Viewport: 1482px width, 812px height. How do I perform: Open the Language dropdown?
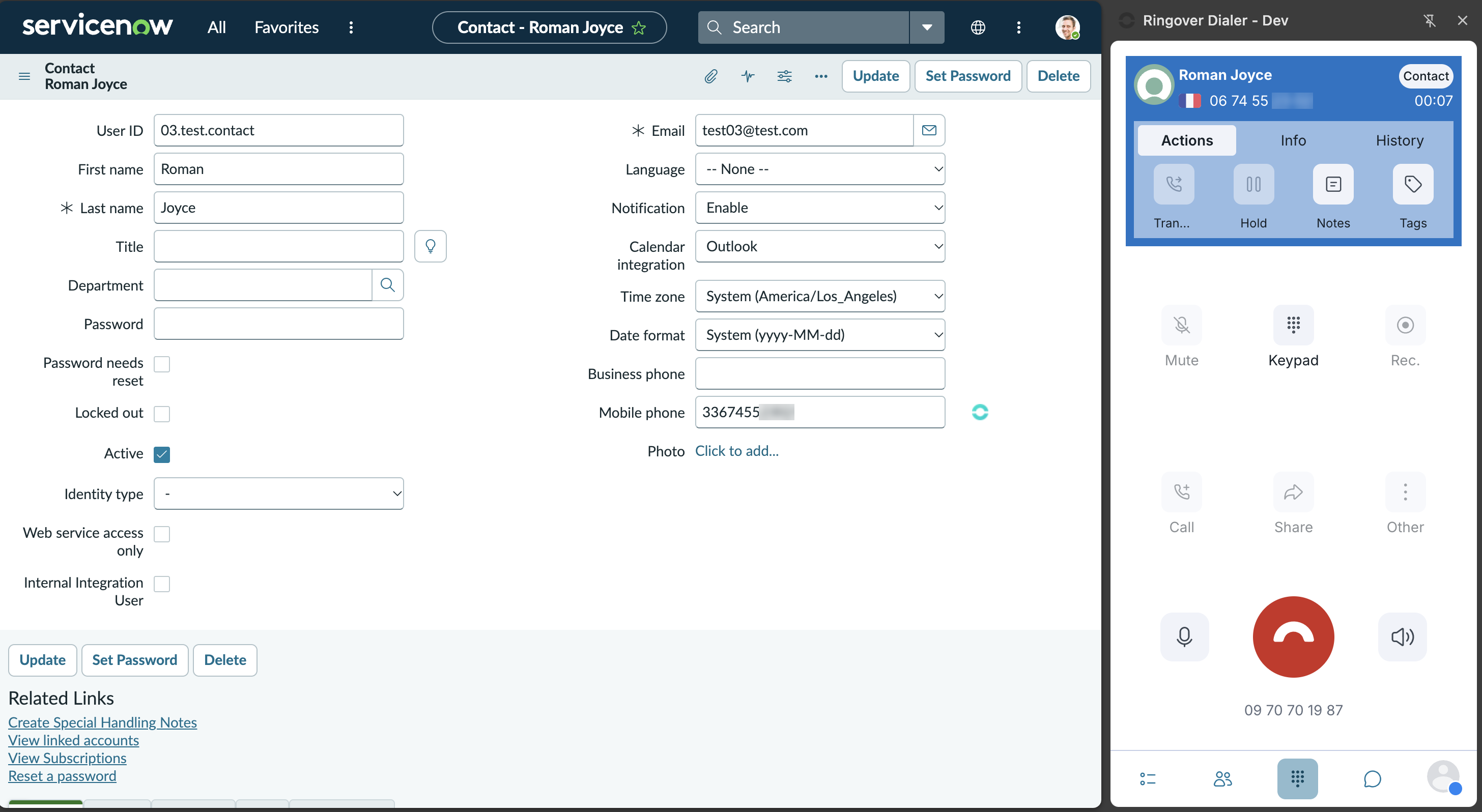(x=820, y=169)
